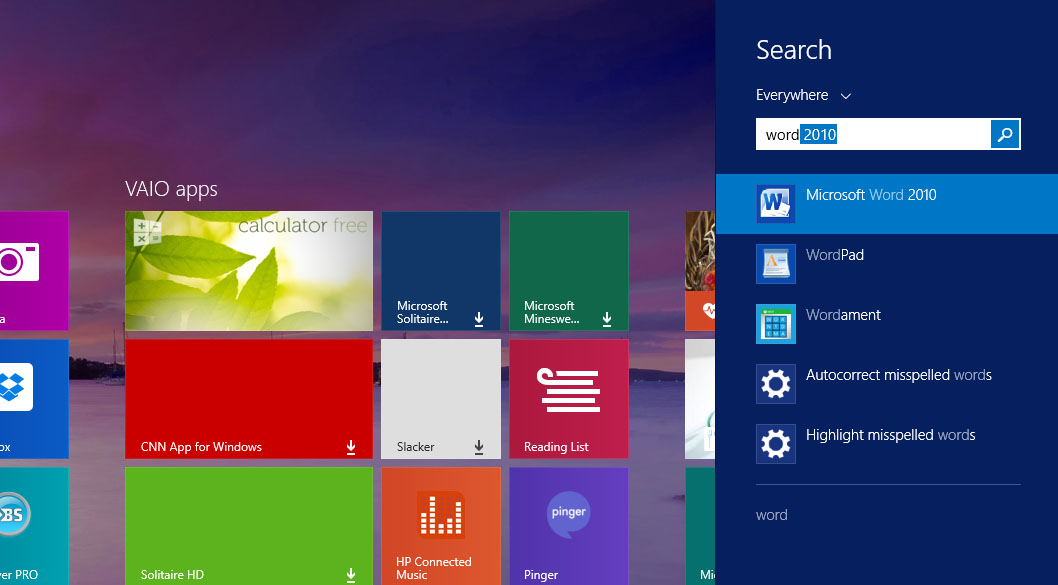Click the Wordament app icon
The height and width of the screenshot is (585, 1058).
775,324
